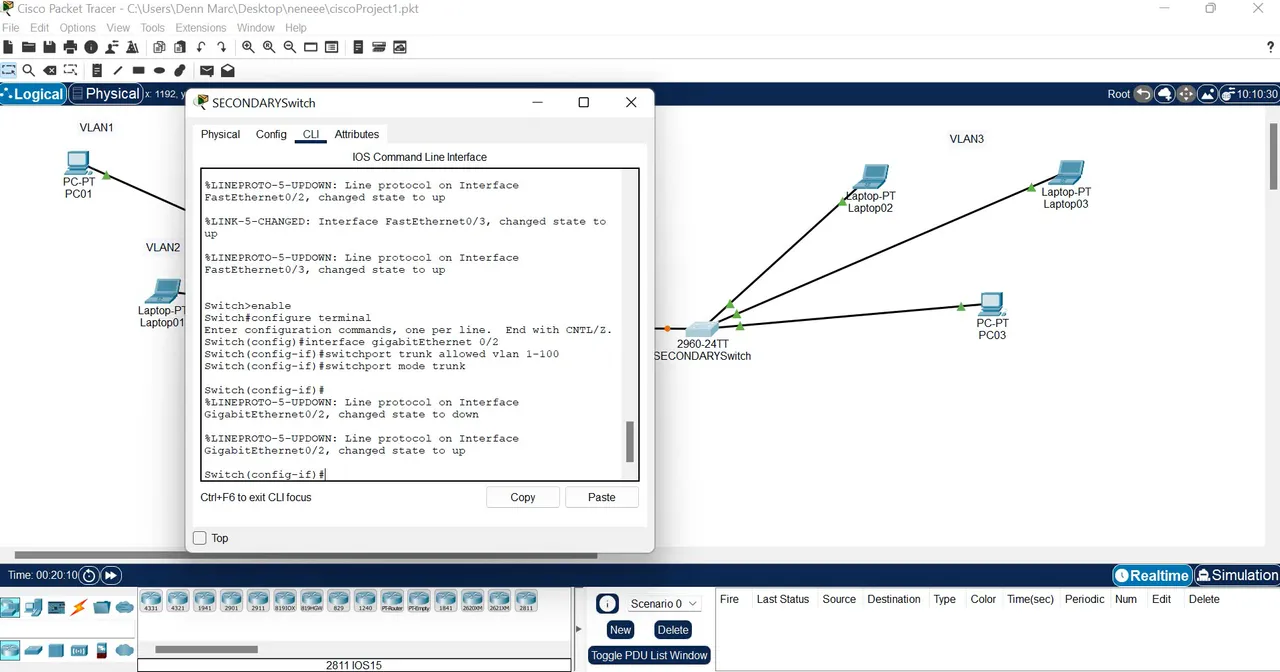Click the Select tool icon

click(8, 70)
